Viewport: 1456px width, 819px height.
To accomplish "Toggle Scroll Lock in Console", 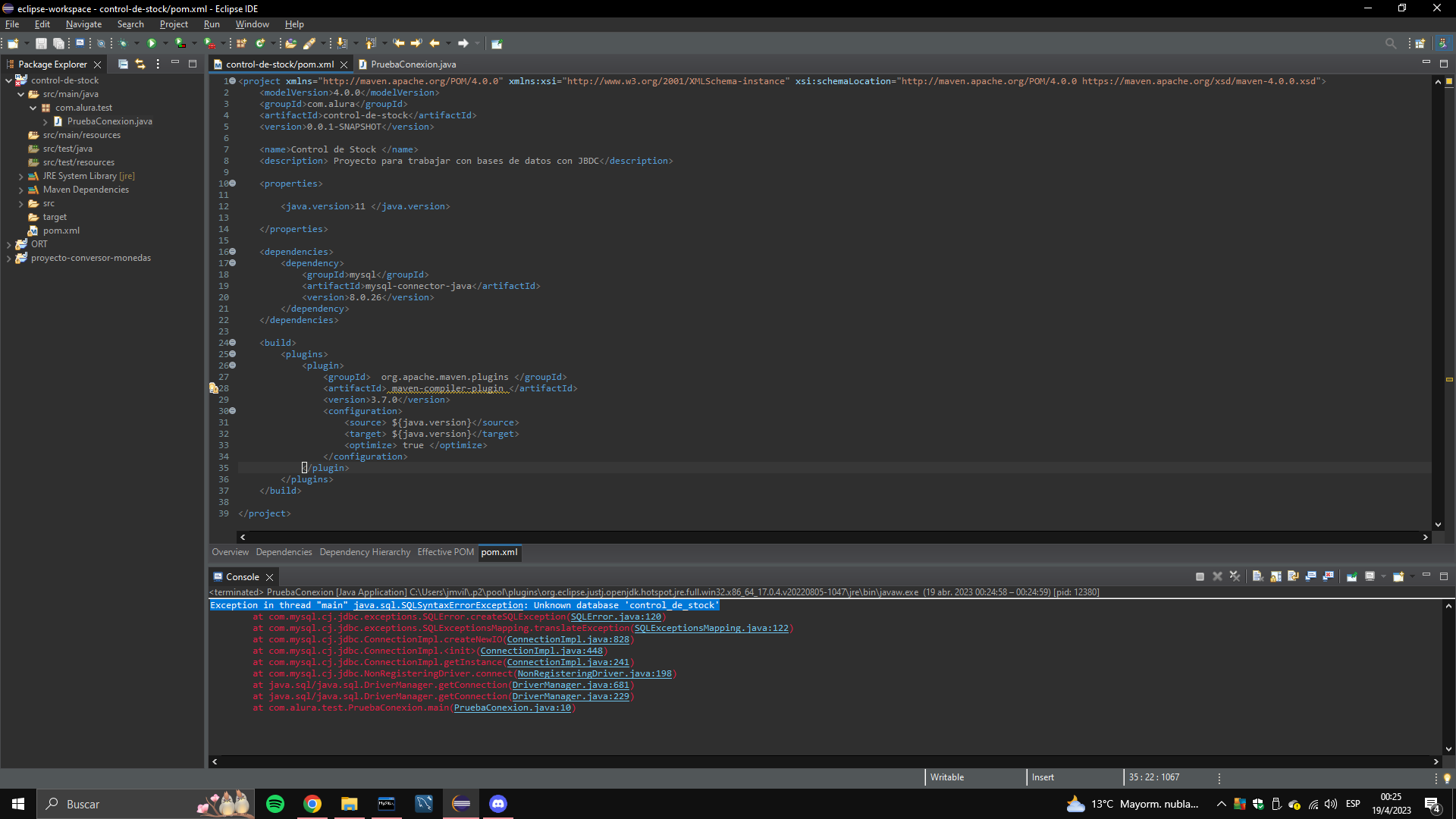I will pyautogui.click(x=1276, y=576).
